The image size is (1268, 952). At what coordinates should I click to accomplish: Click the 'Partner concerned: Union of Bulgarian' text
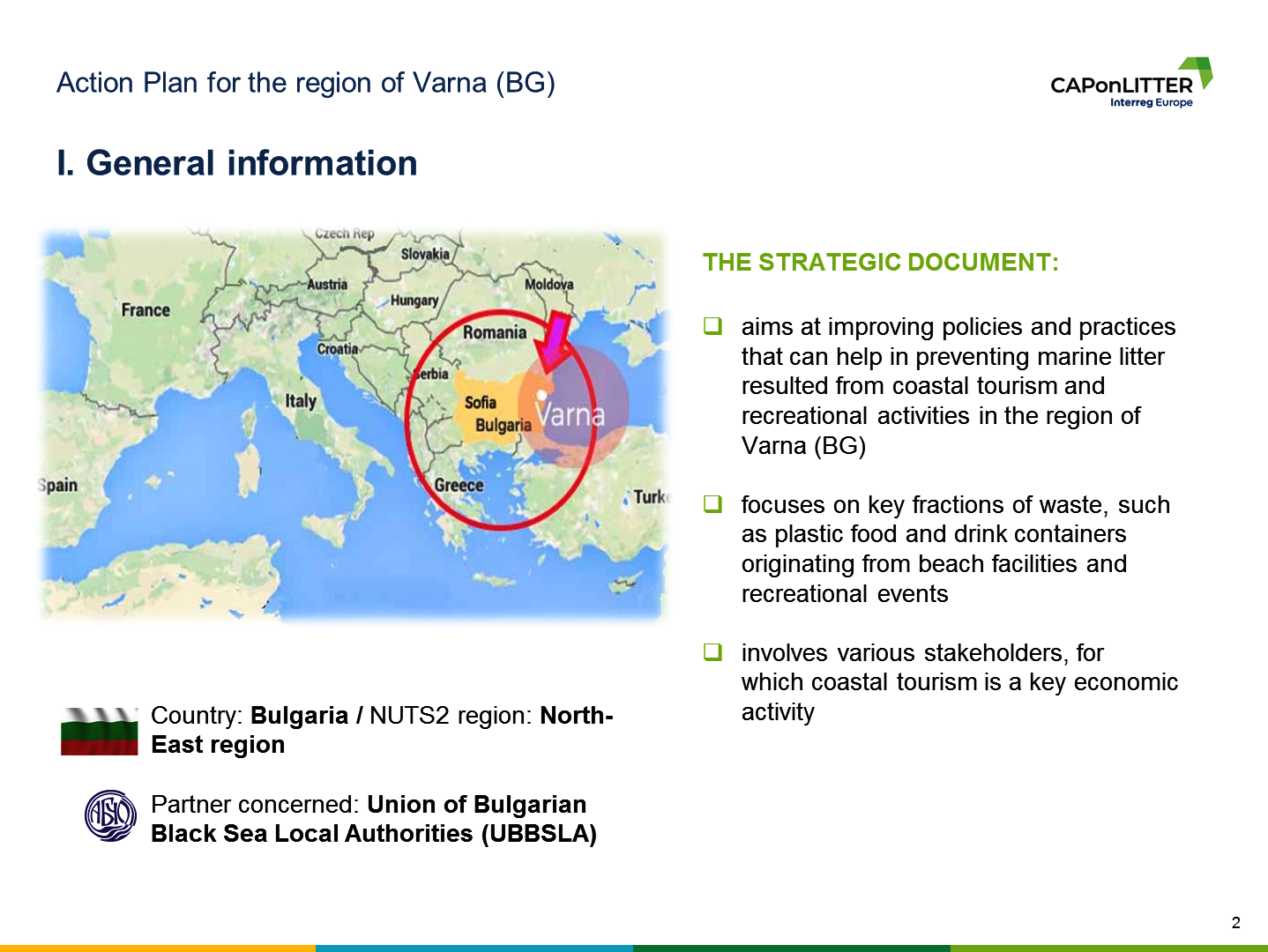pyautogui.click(x=374, y=819)
